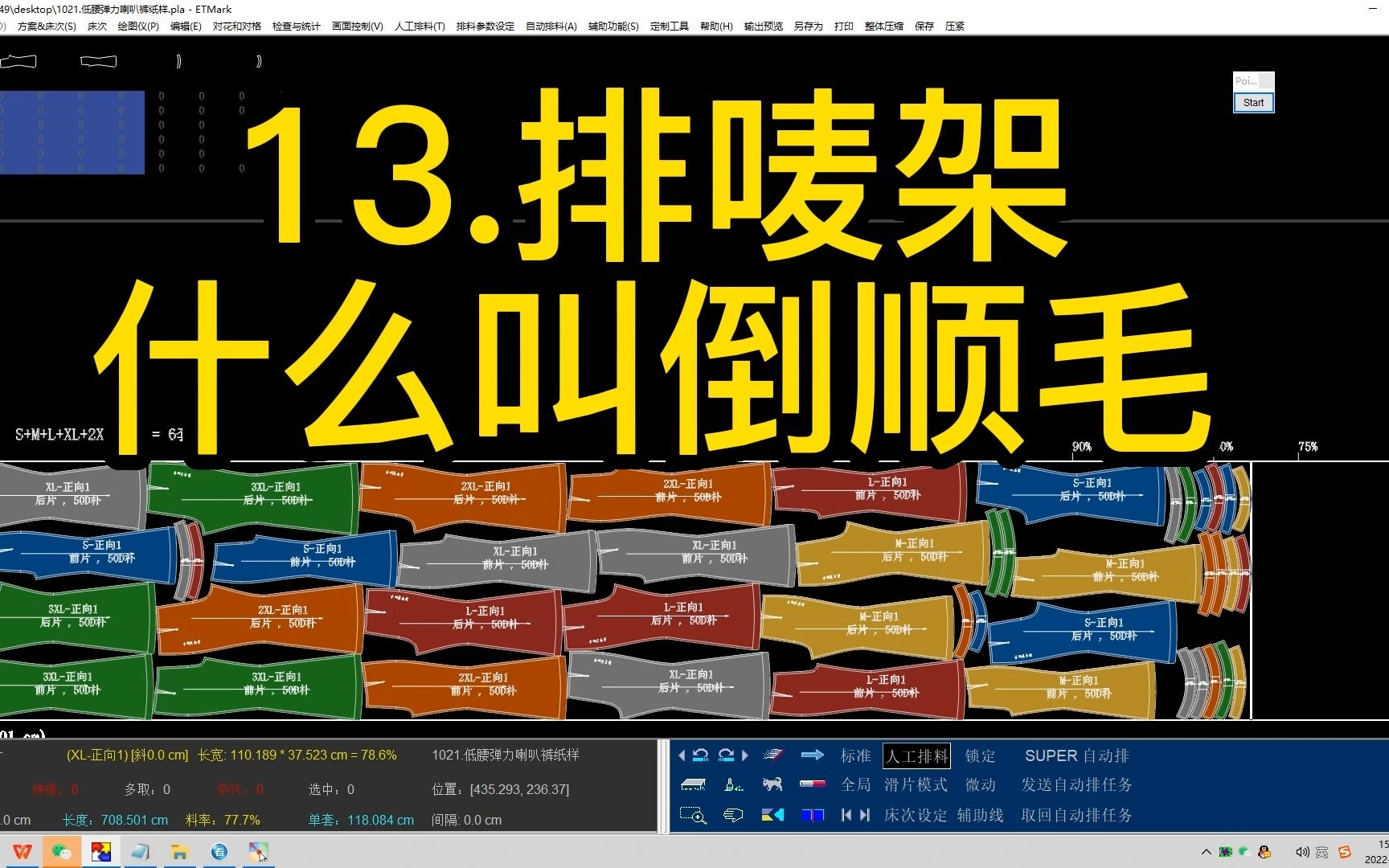Click the 料率: 77.7% status value
Screen dimensions: 1389x868
point(223,820)
